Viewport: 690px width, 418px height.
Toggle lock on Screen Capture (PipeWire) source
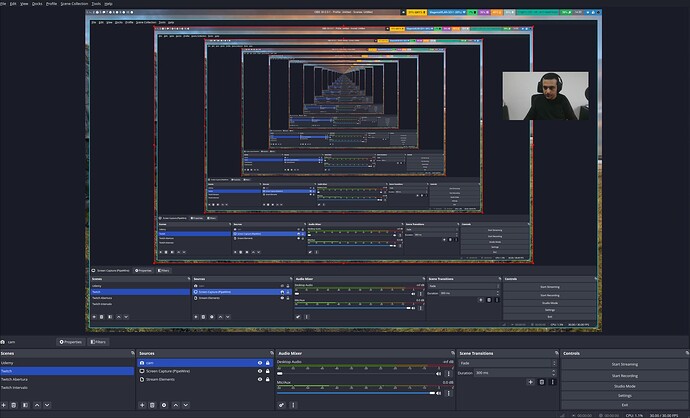click(269, 371)
